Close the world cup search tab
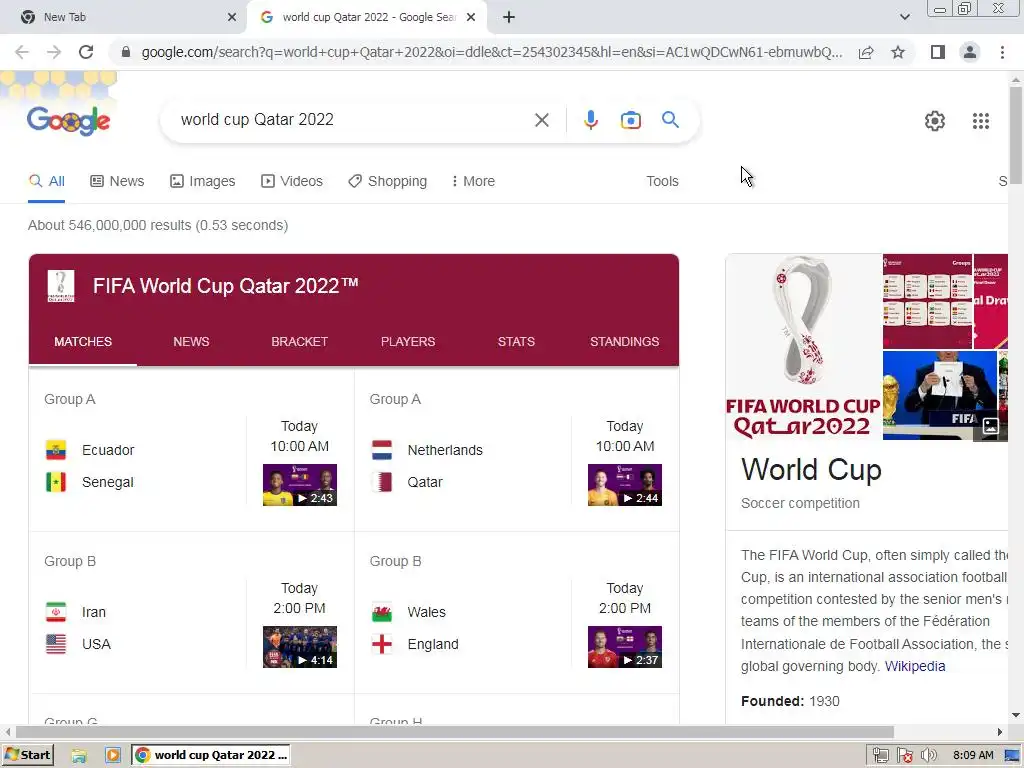The height and width of the screenshot is (768, 1024). (471, 18)
